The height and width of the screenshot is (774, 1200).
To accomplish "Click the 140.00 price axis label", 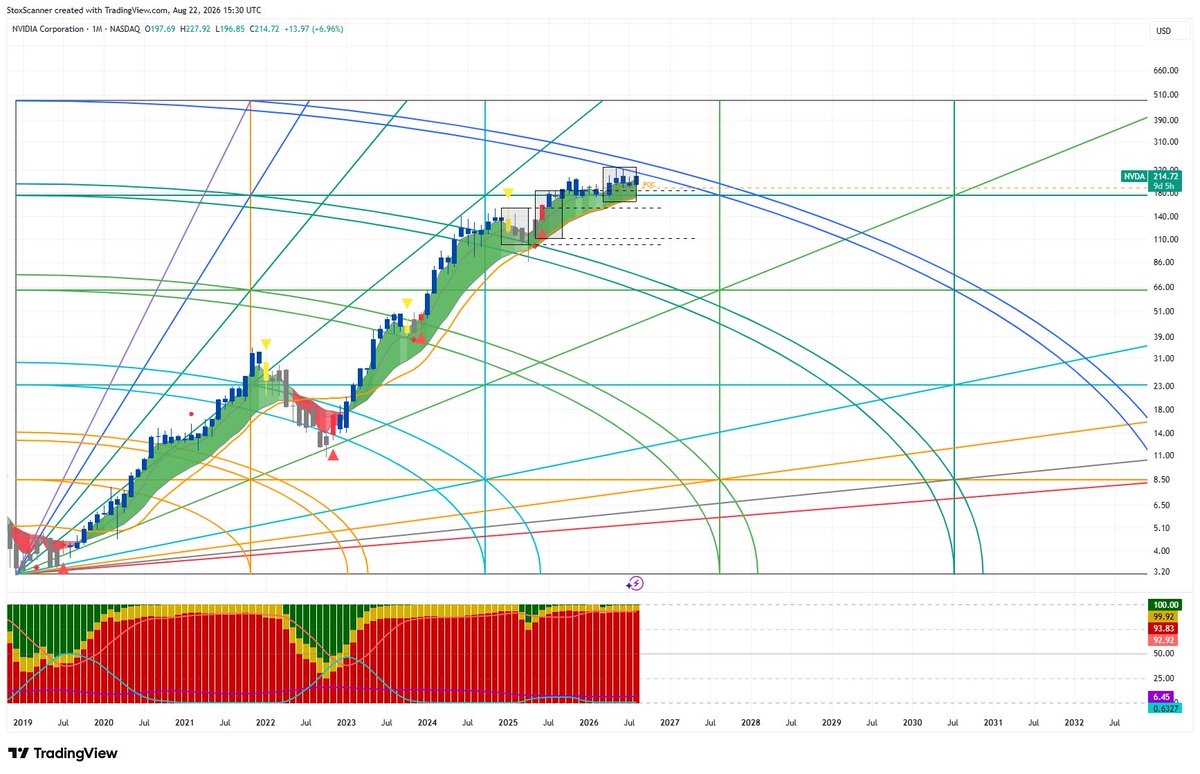I will (x=1166, y=216).
